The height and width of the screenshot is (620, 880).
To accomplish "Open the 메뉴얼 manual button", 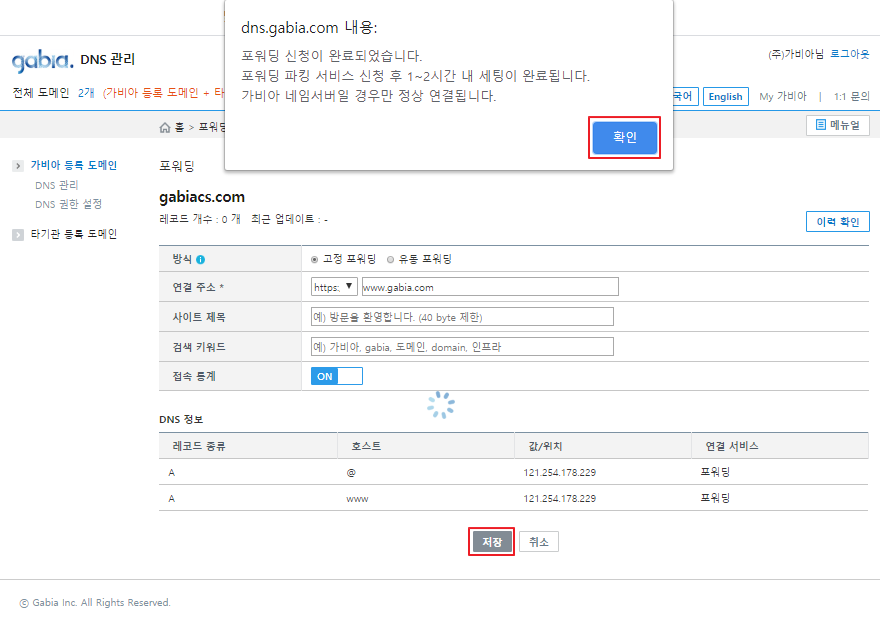I will (x=838, y=125).
